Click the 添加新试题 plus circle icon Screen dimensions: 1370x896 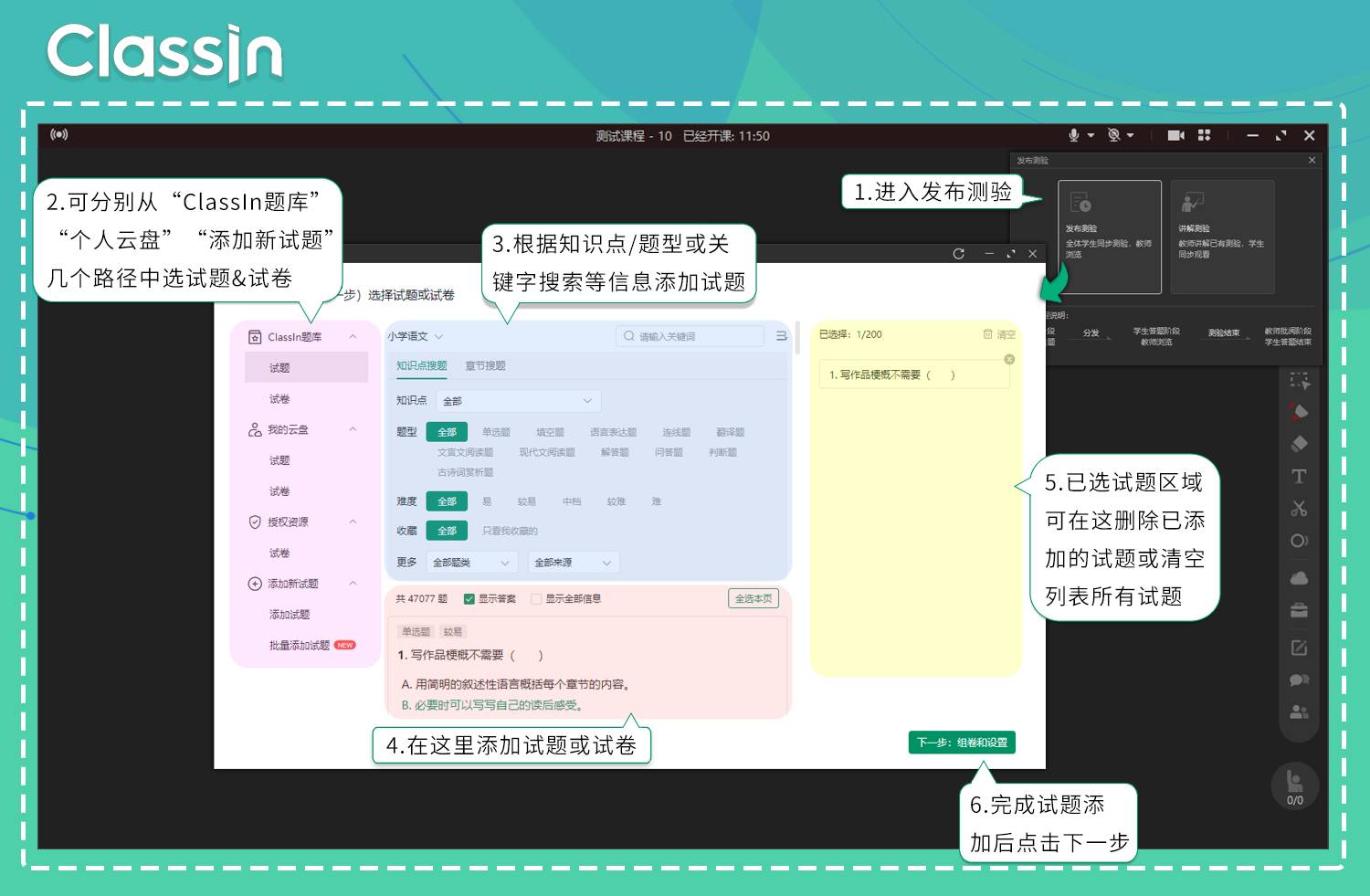255,584
